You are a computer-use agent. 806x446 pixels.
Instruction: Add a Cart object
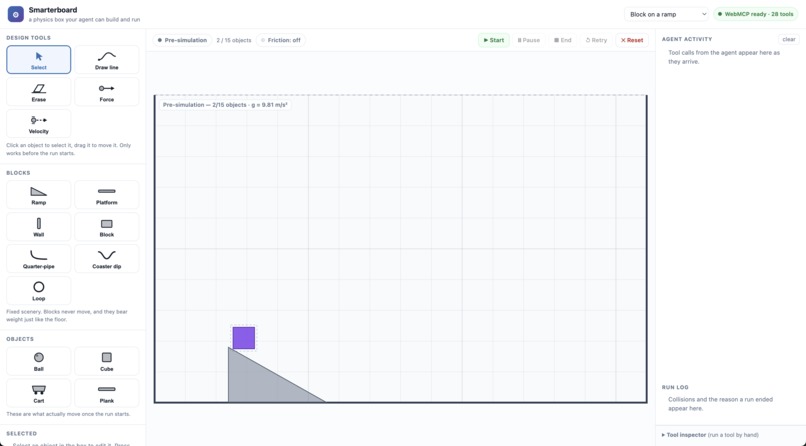39,393
